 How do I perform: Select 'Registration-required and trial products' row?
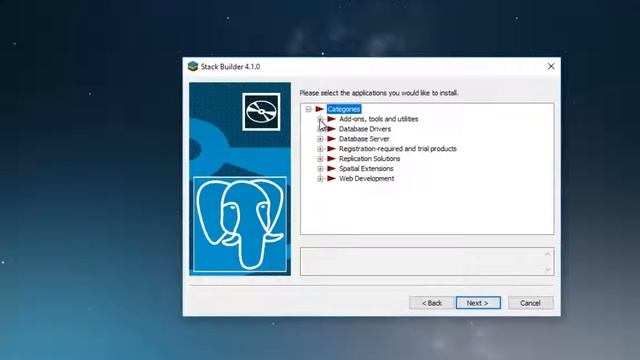coord(398,149)
